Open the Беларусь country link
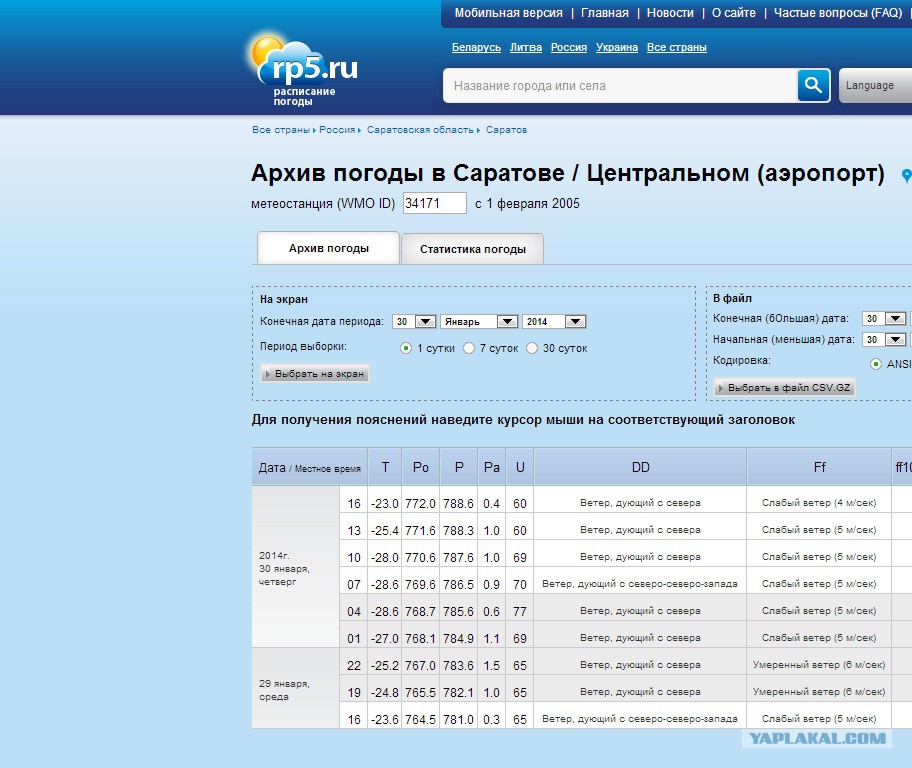The image size is (912, 768). [x=476, y=47]
